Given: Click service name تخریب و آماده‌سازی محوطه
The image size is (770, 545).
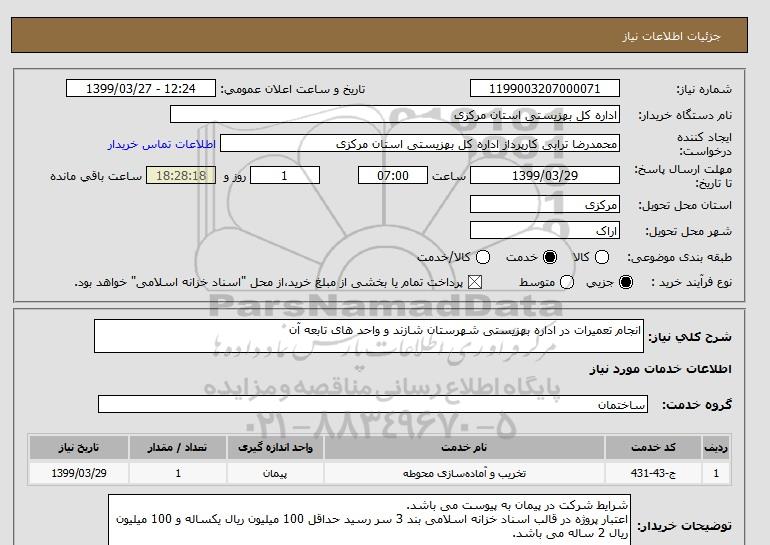Looking at the screenshot, I should click(464, 473).
